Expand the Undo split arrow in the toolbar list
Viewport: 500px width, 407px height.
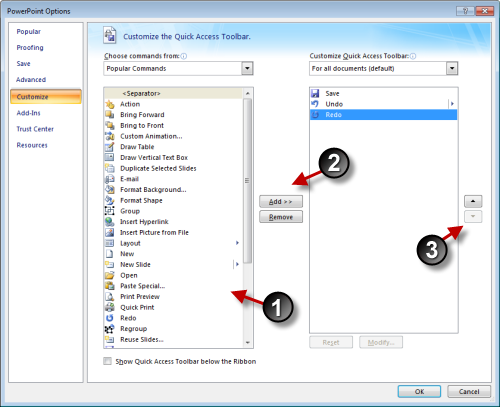click(452, 104)
